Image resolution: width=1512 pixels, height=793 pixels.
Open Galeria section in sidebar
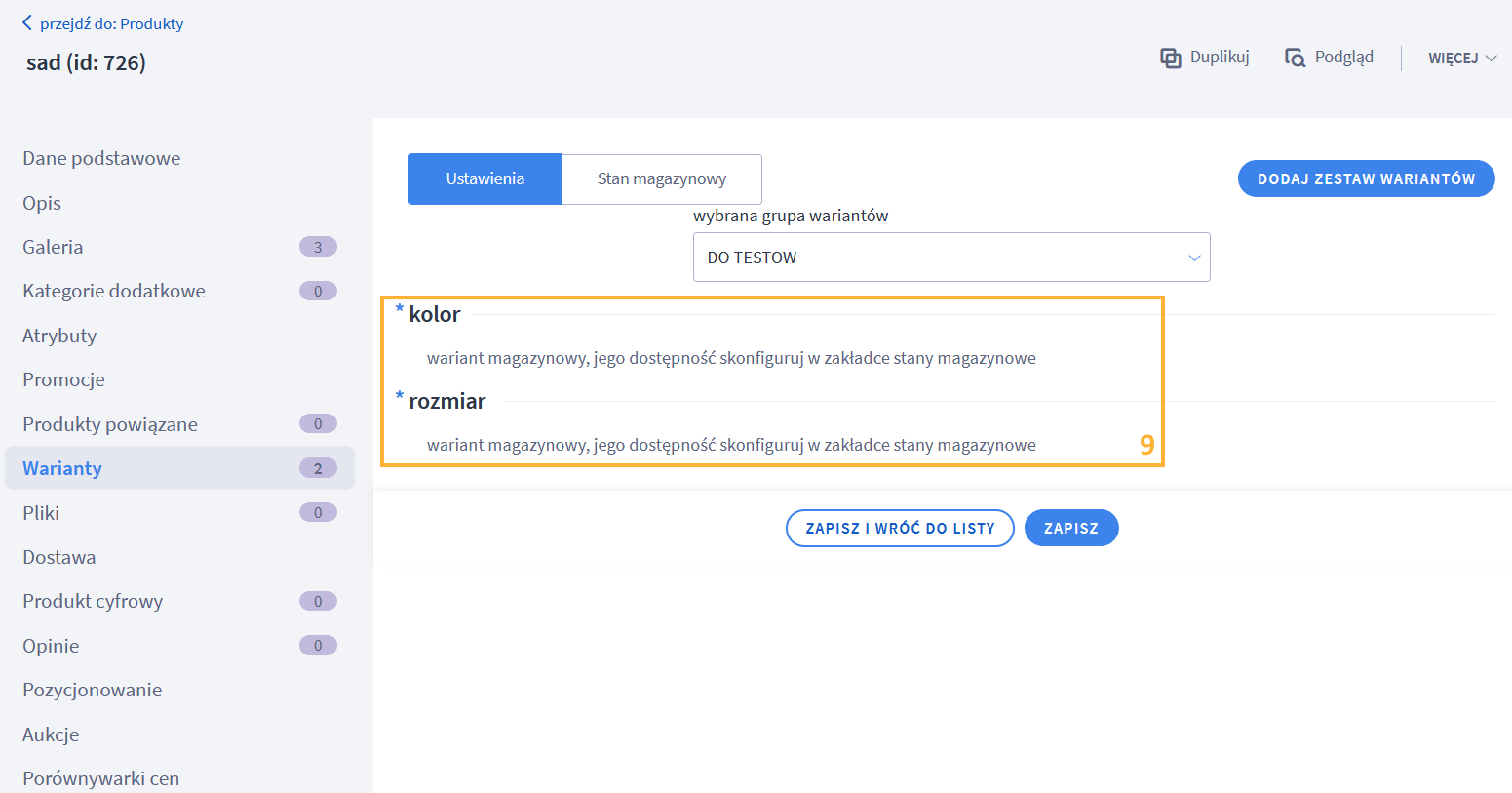pyautogui.click(x=53, y=247)
